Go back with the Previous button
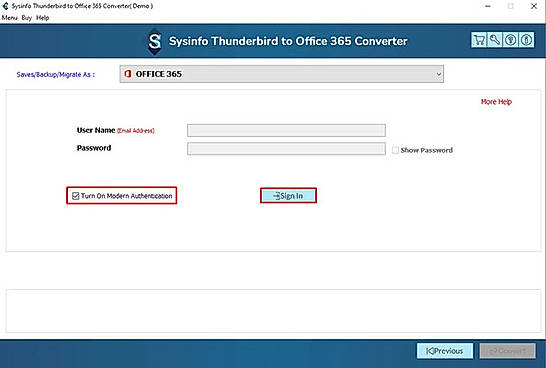The width and height of the screenshot is (546, 368). [445, 351]
